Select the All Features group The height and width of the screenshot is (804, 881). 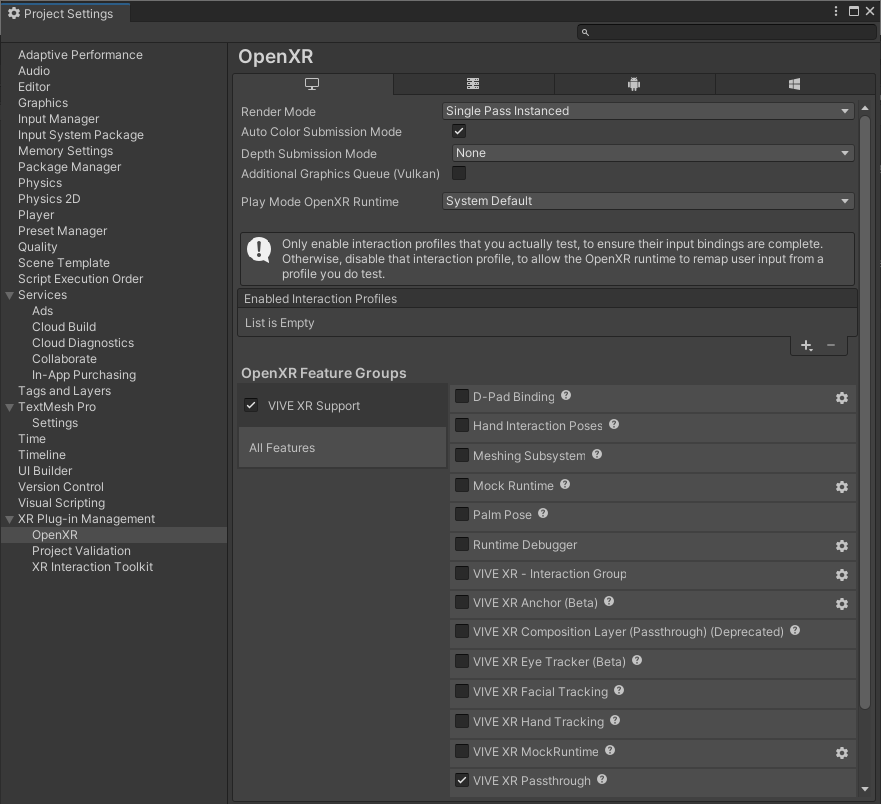(x=341, y=448)
